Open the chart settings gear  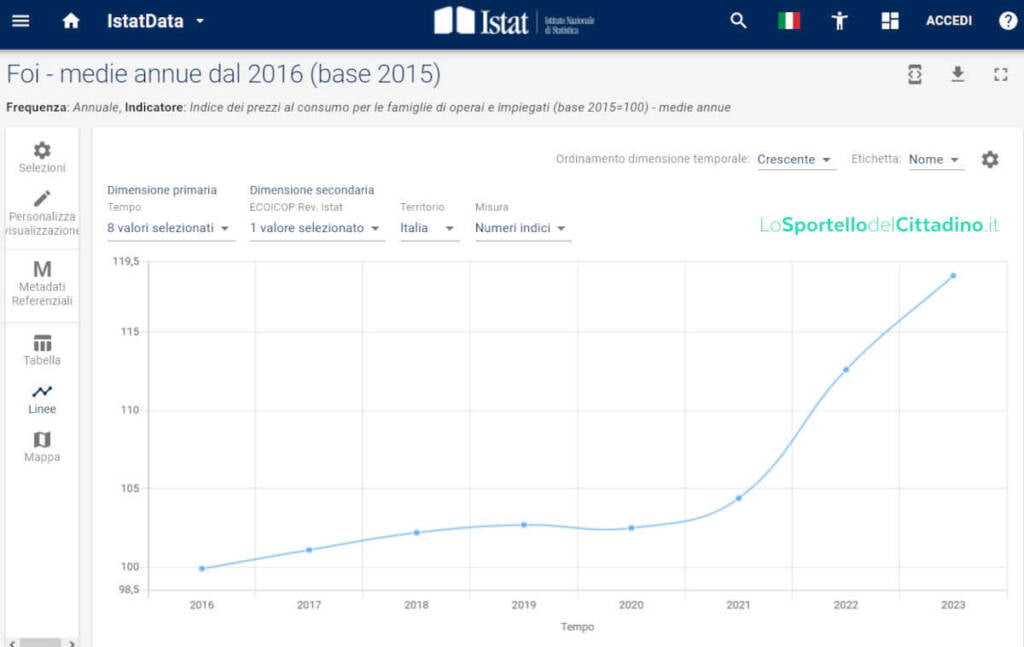tap(989, 159)
